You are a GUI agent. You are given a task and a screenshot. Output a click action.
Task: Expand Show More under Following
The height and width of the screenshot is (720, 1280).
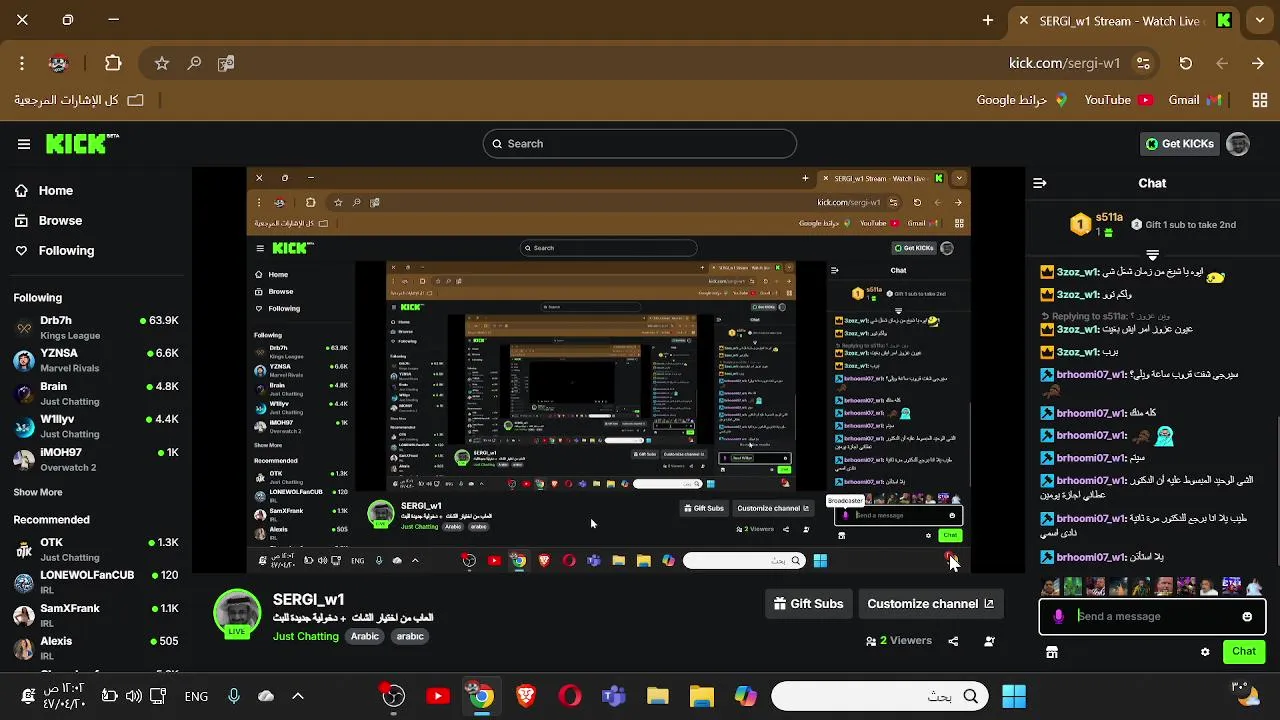click(x=38, y=493)
